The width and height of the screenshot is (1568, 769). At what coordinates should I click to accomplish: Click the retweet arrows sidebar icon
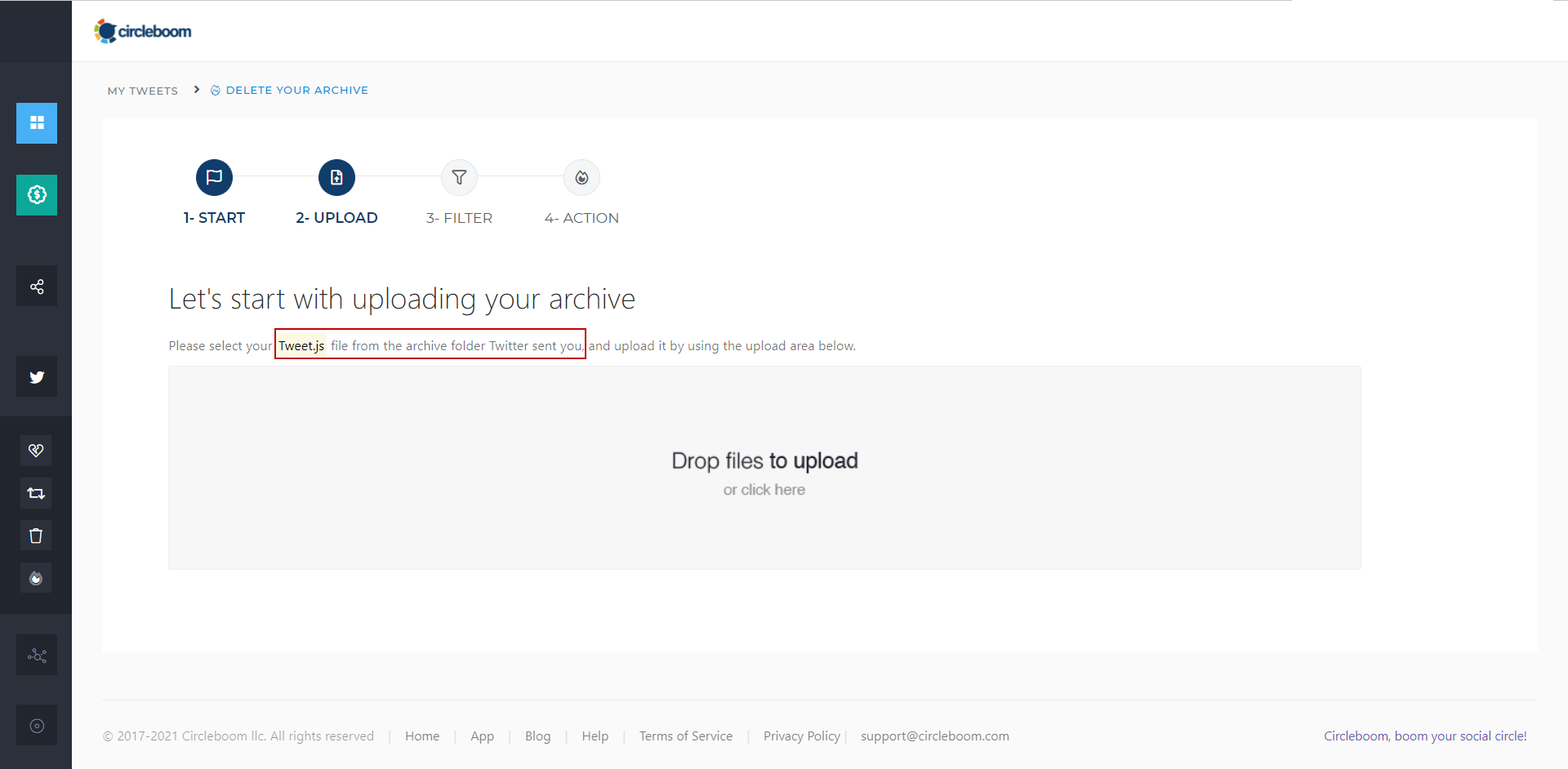[36, 493]
